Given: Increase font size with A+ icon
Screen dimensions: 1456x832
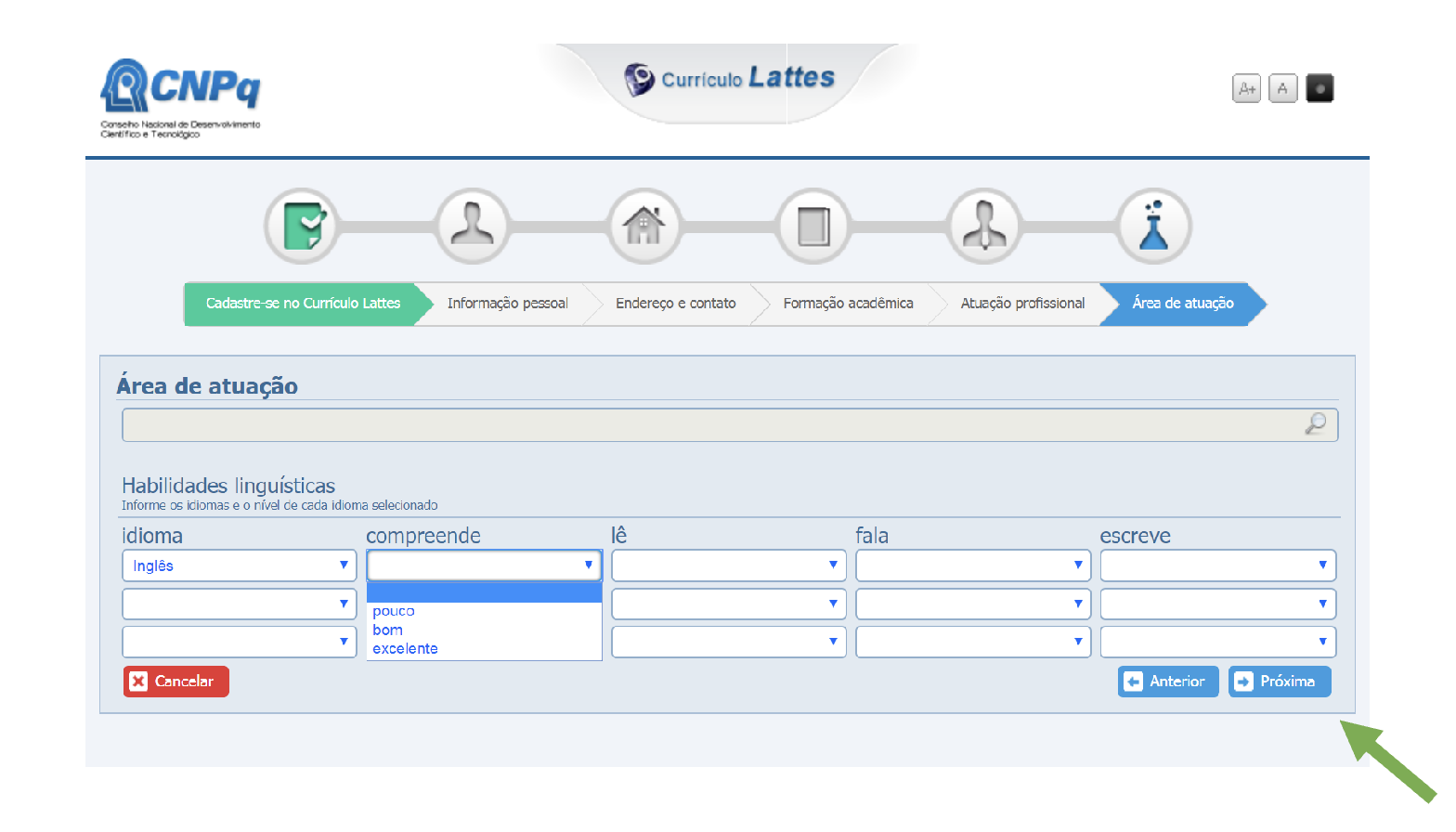Looking at the screenshot, I should pyautogui.click(x=1246, y=89).
